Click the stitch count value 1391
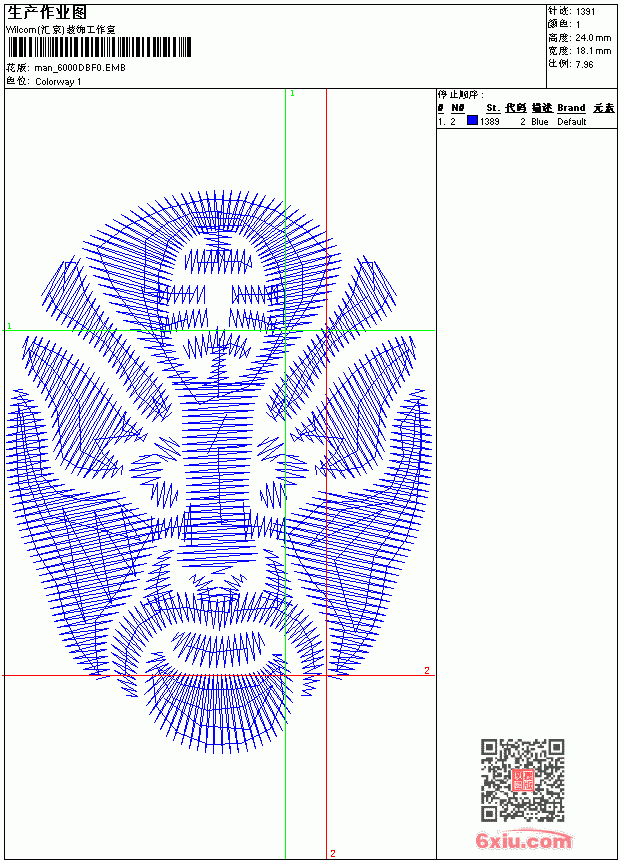The image size is (620, 860). [585, 12]
